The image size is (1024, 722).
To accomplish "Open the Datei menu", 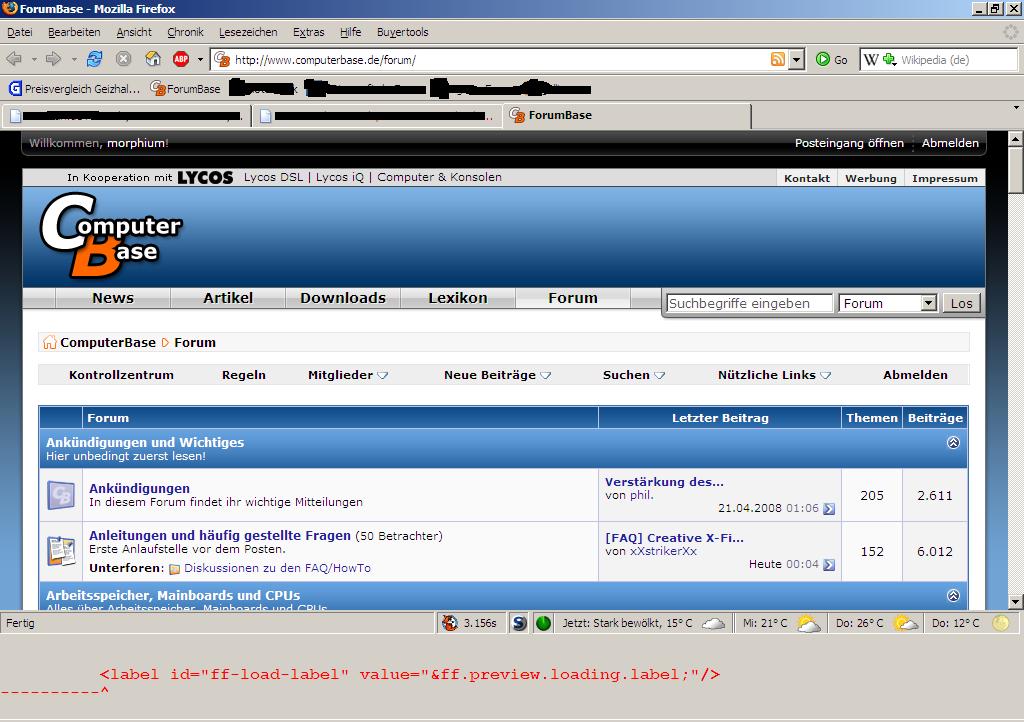I will click(20, 32).
